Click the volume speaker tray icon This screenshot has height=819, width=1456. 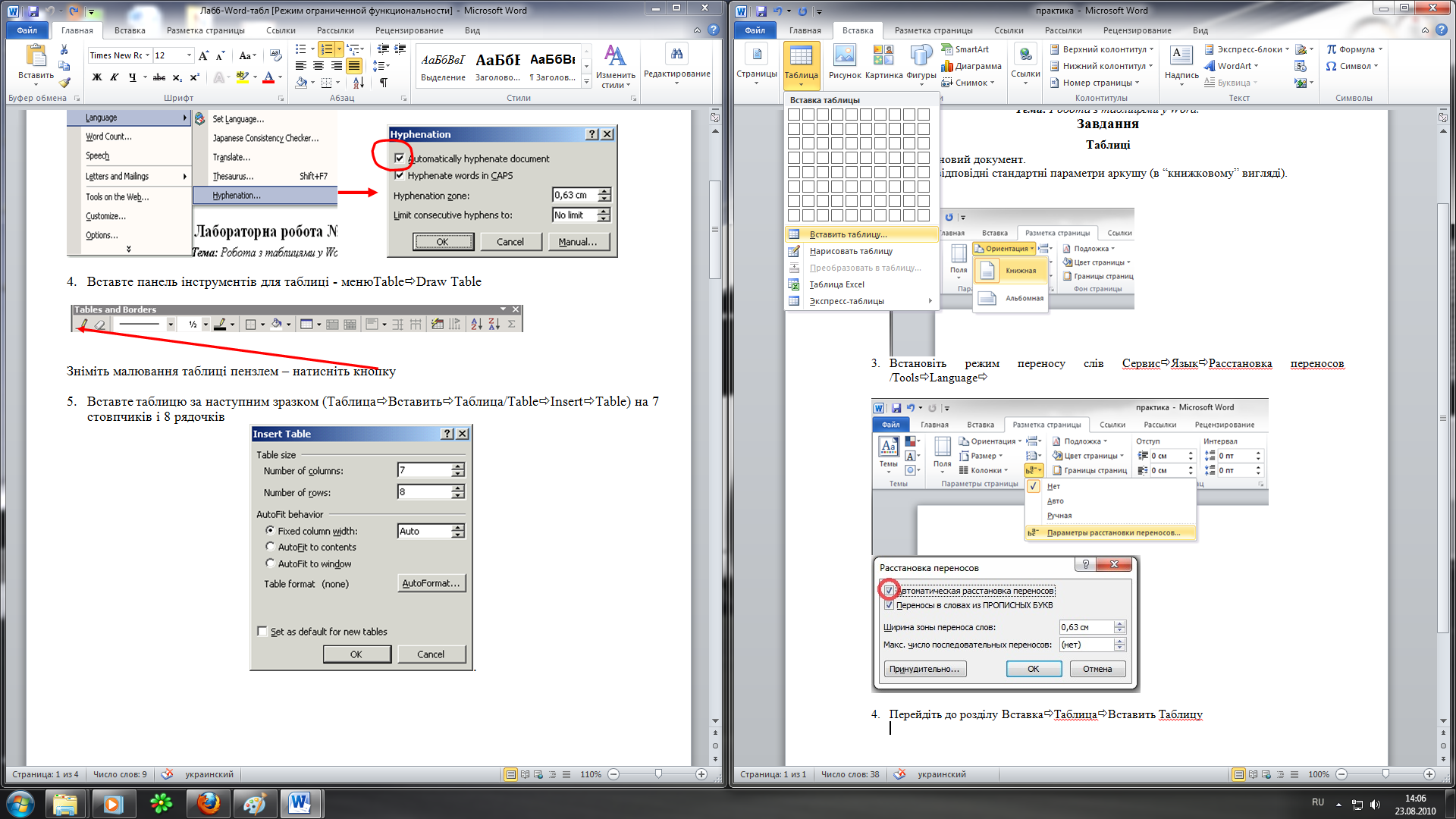click(x=1376, y=804)
